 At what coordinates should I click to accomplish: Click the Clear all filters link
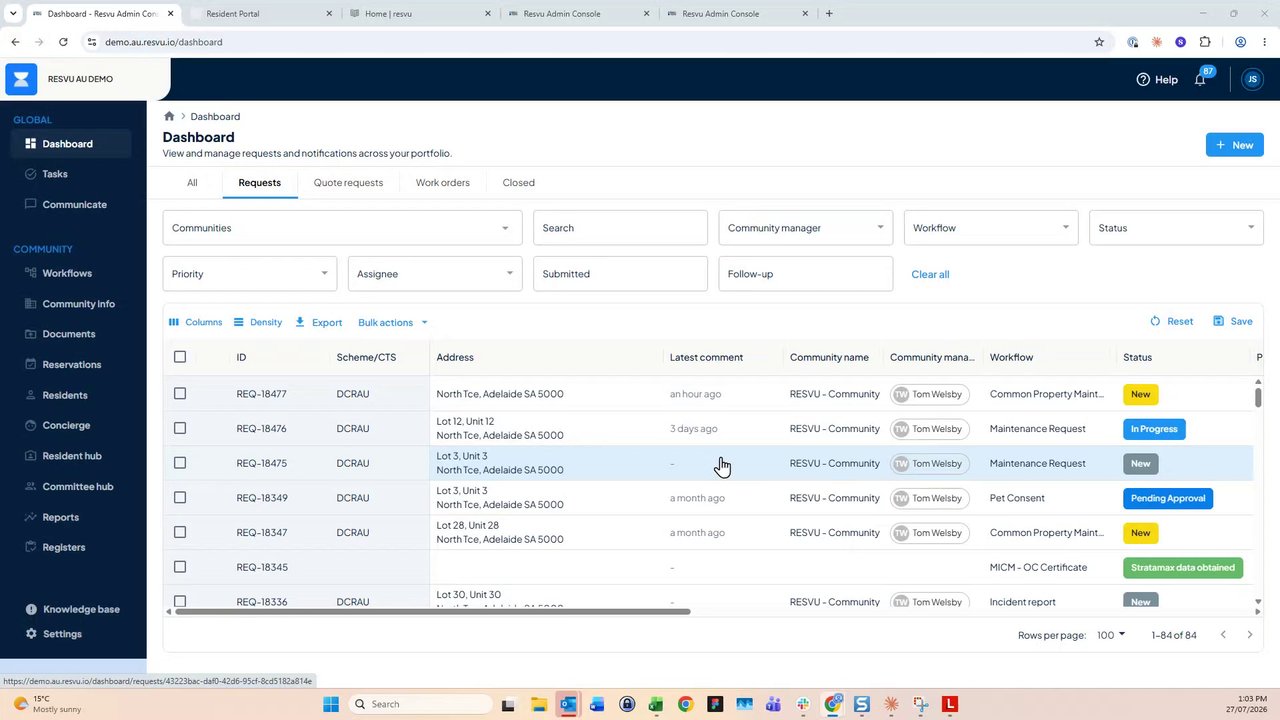point(930,274)
